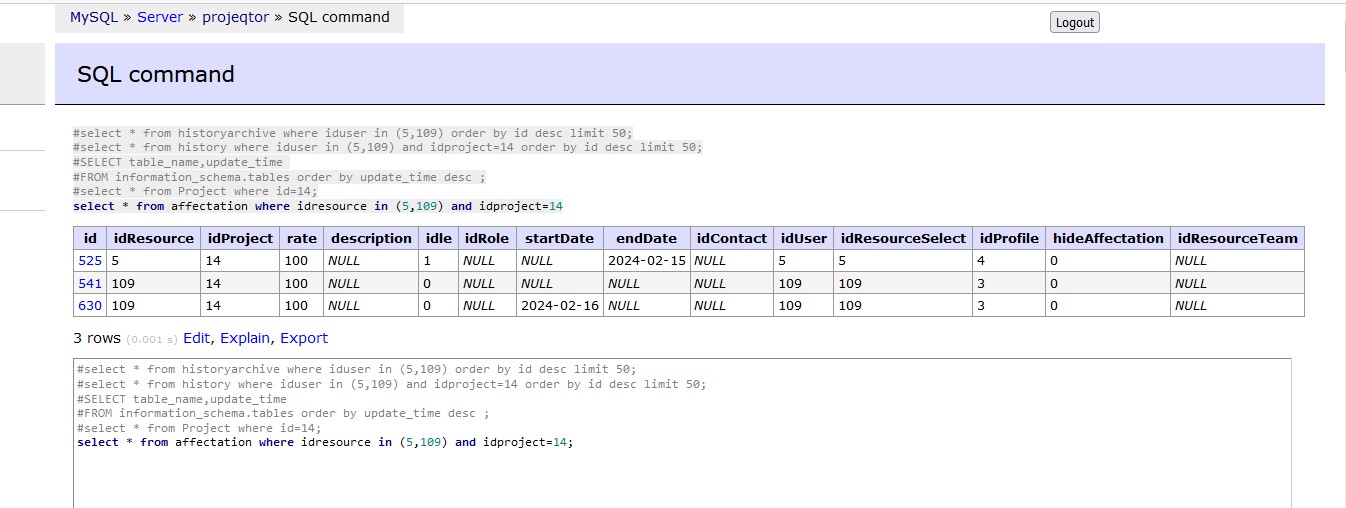Open row id 541 for editing

90,283
